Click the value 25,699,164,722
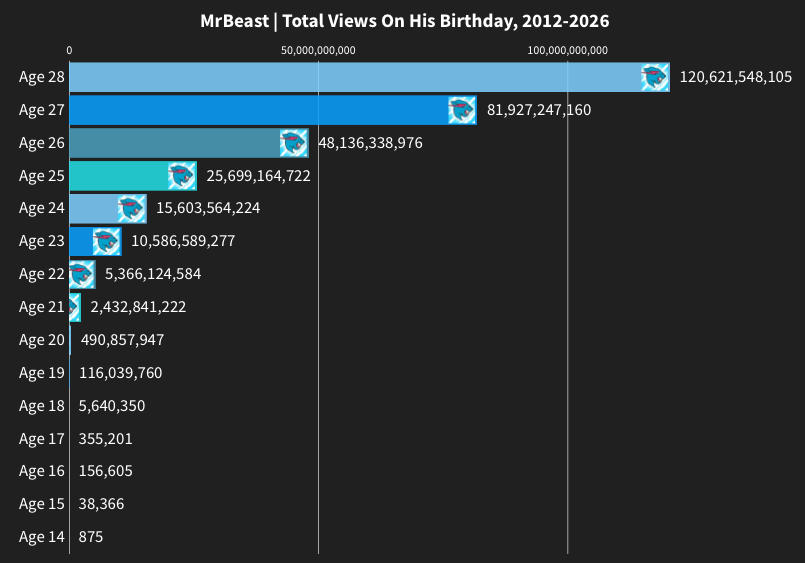This screenshot has height=563, width=805. (x=258, y=176)
